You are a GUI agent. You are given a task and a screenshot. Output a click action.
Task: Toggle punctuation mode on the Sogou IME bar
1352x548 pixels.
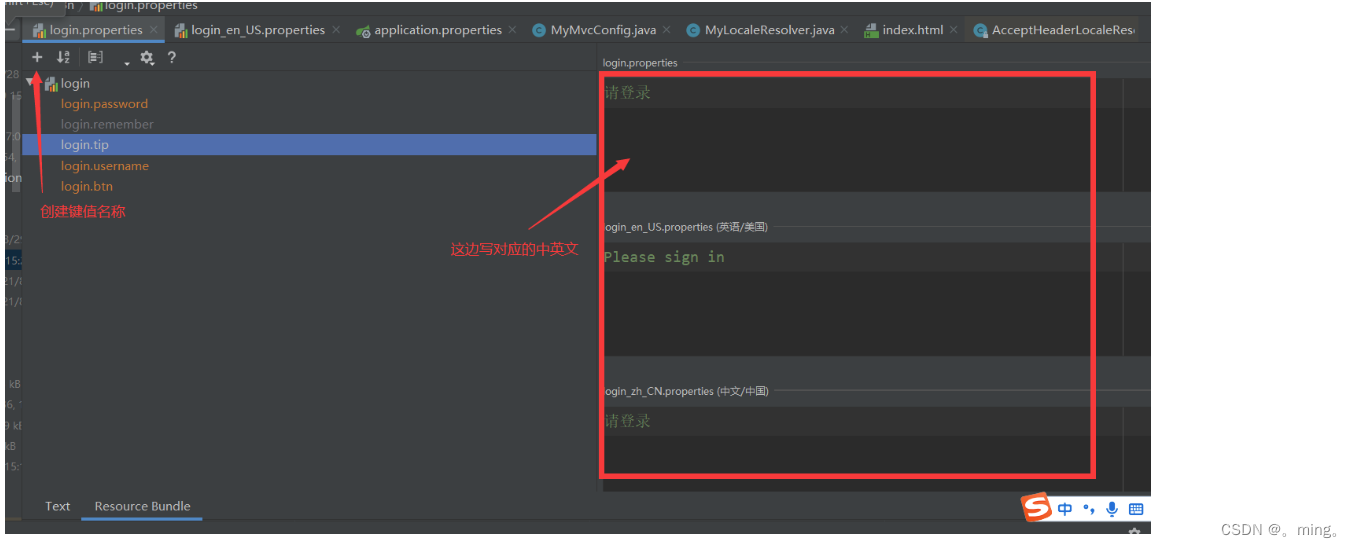[x=1089, y=509]
